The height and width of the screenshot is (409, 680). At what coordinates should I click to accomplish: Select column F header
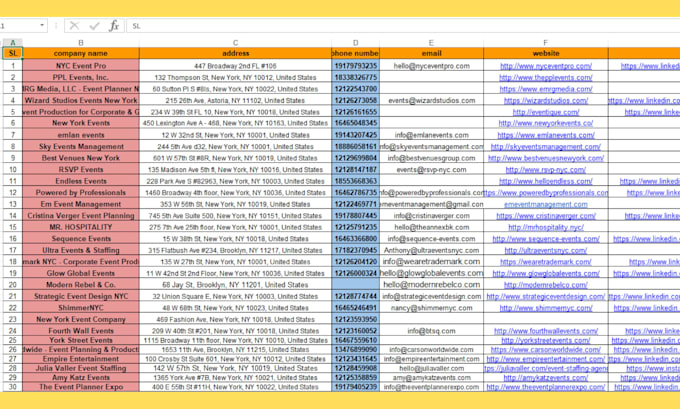(546, 43)
